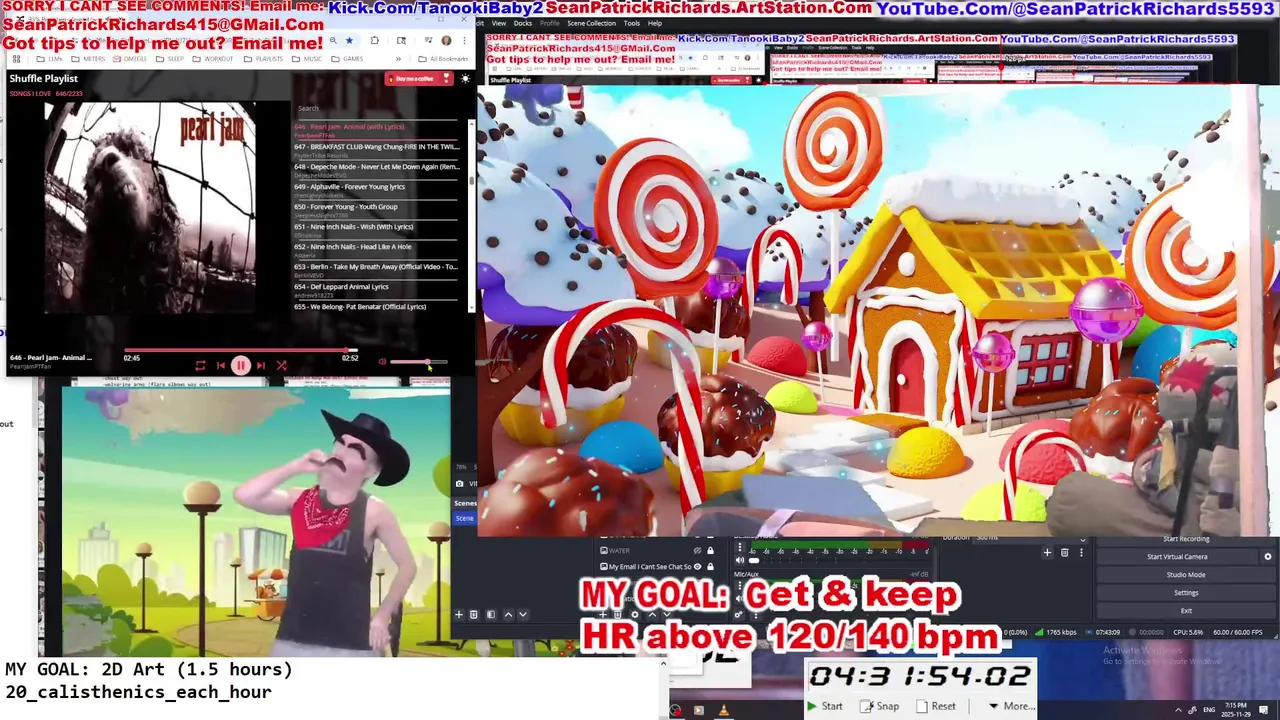Select the 646 - Pearl Jam Animal row
The image size is (1280, 720).
click(376, 129)
